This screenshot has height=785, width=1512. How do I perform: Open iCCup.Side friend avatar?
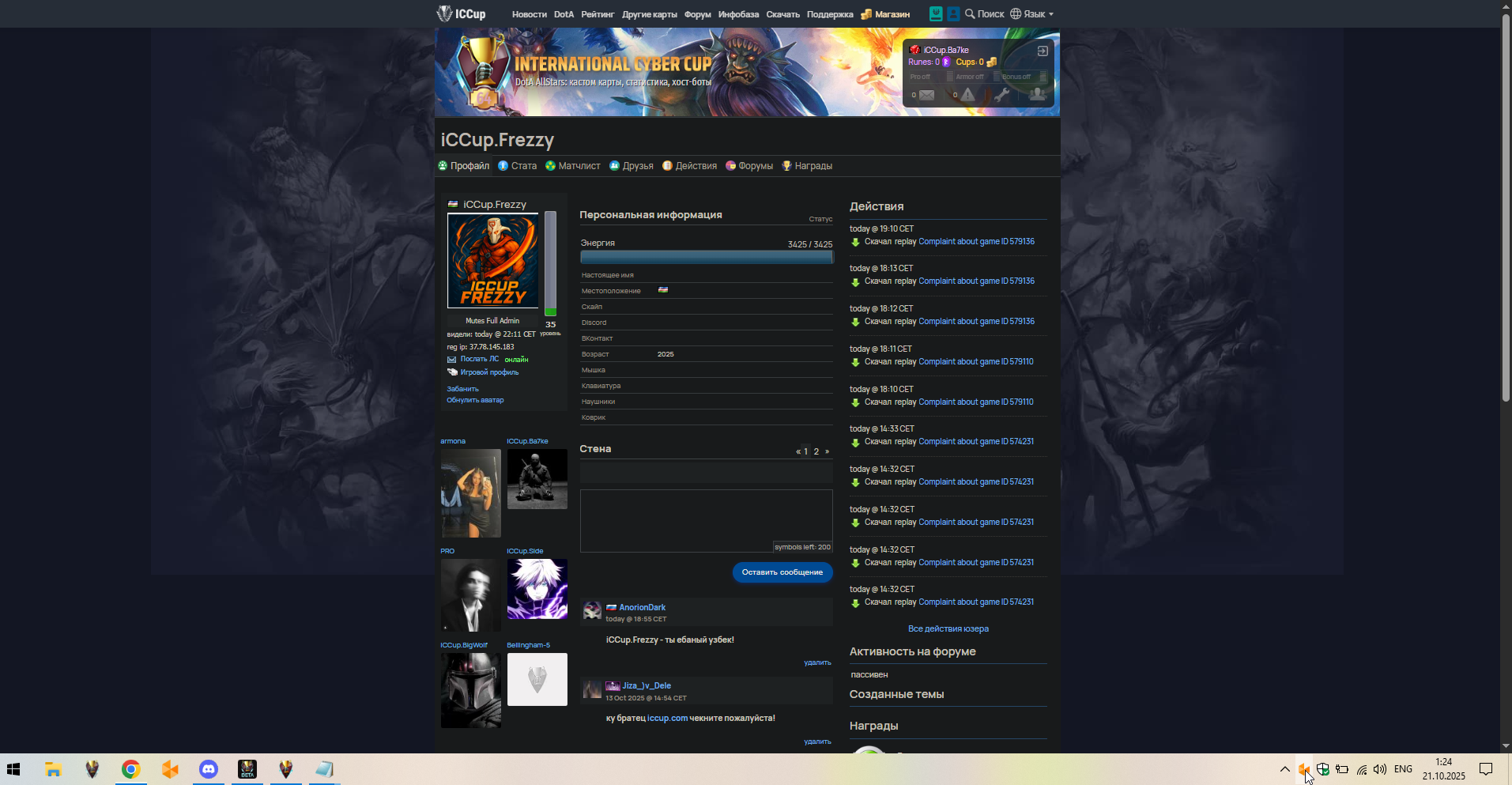537,589
